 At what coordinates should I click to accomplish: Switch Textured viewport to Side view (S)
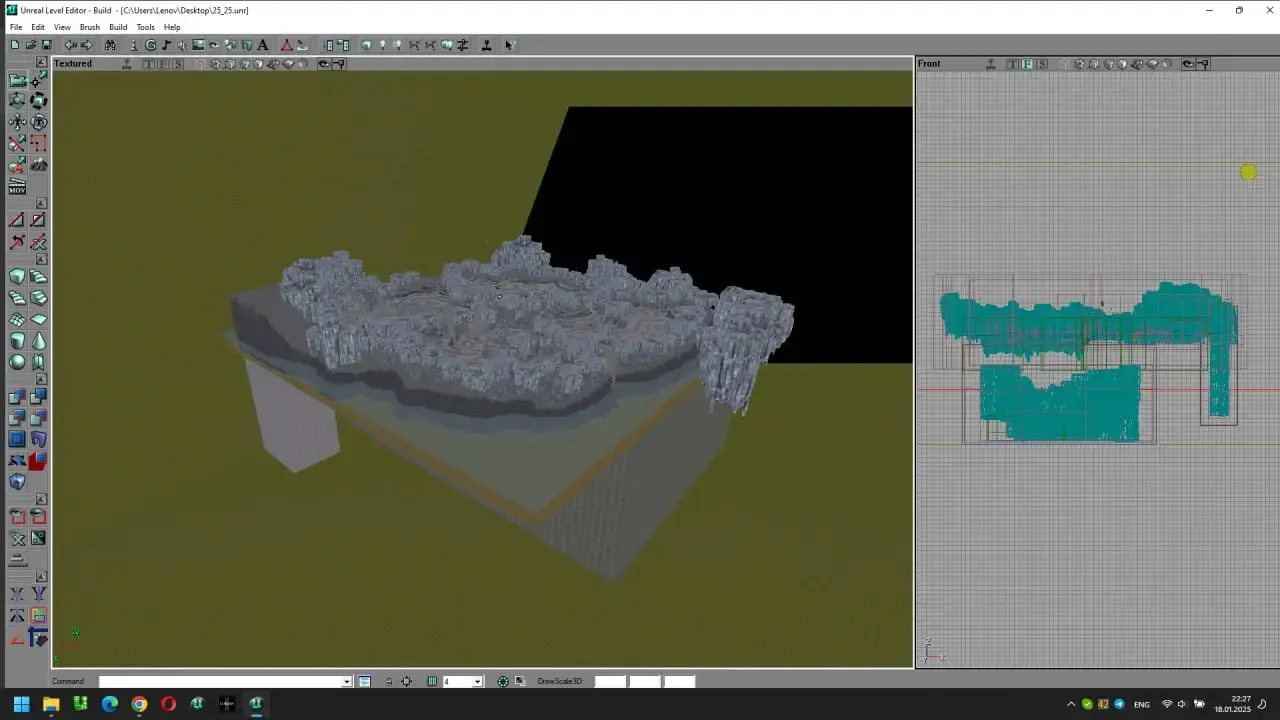178,64
